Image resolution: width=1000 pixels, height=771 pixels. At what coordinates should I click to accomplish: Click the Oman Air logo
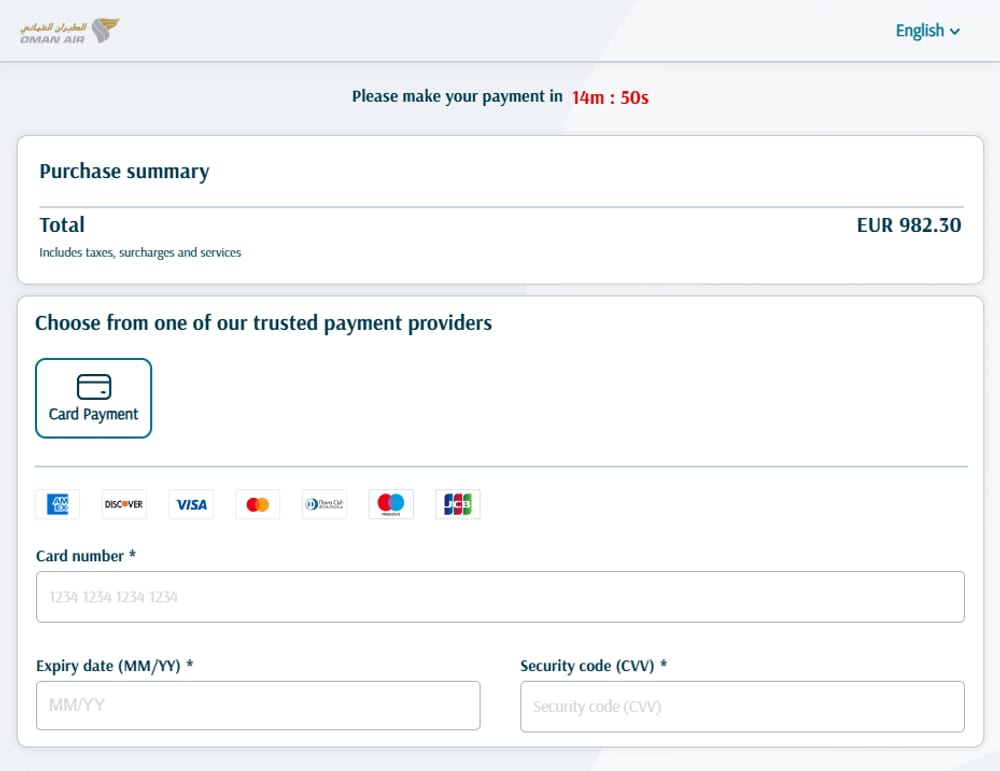(70, 31)
